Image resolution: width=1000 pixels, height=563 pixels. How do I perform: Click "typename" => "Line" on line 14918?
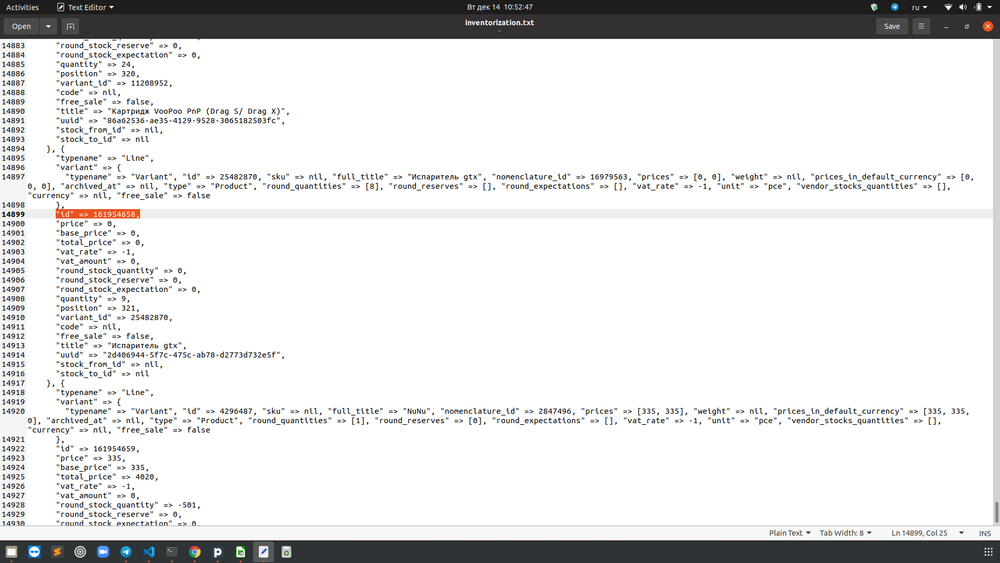[x=105, y=393]
